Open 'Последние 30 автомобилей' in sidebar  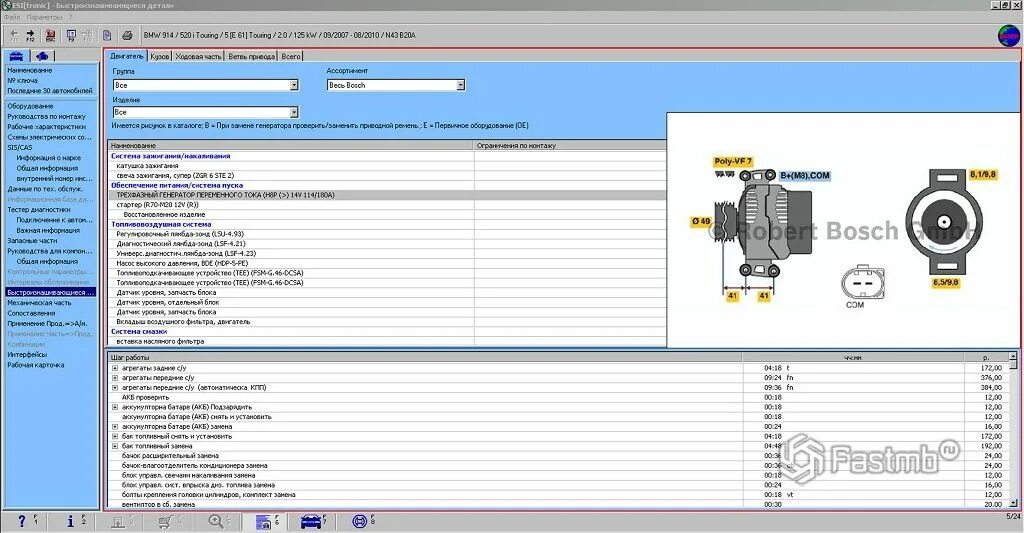point(50,91)
